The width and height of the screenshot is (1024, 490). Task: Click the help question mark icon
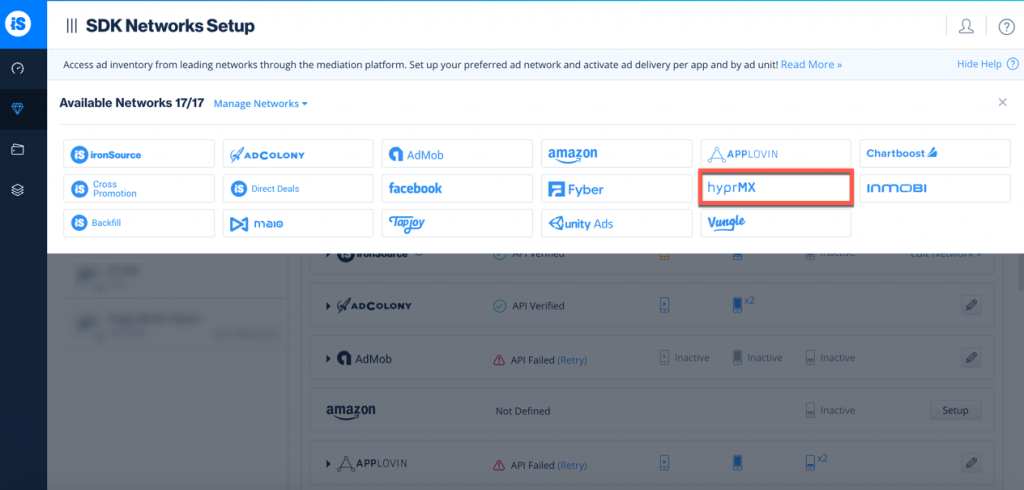point(1005,26)
